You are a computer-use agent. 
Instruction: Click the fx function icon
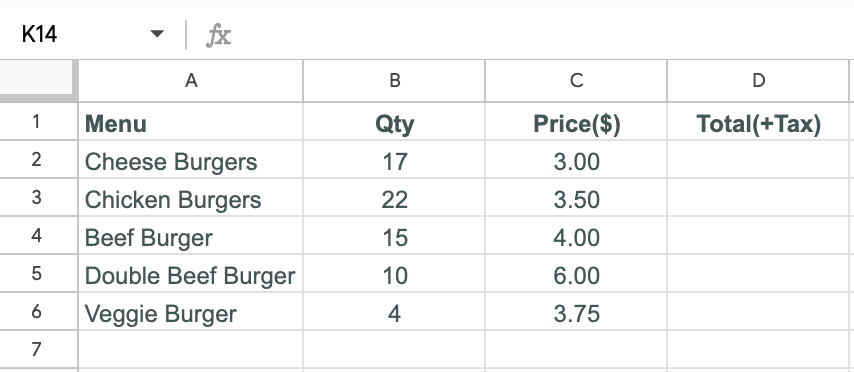219,35
